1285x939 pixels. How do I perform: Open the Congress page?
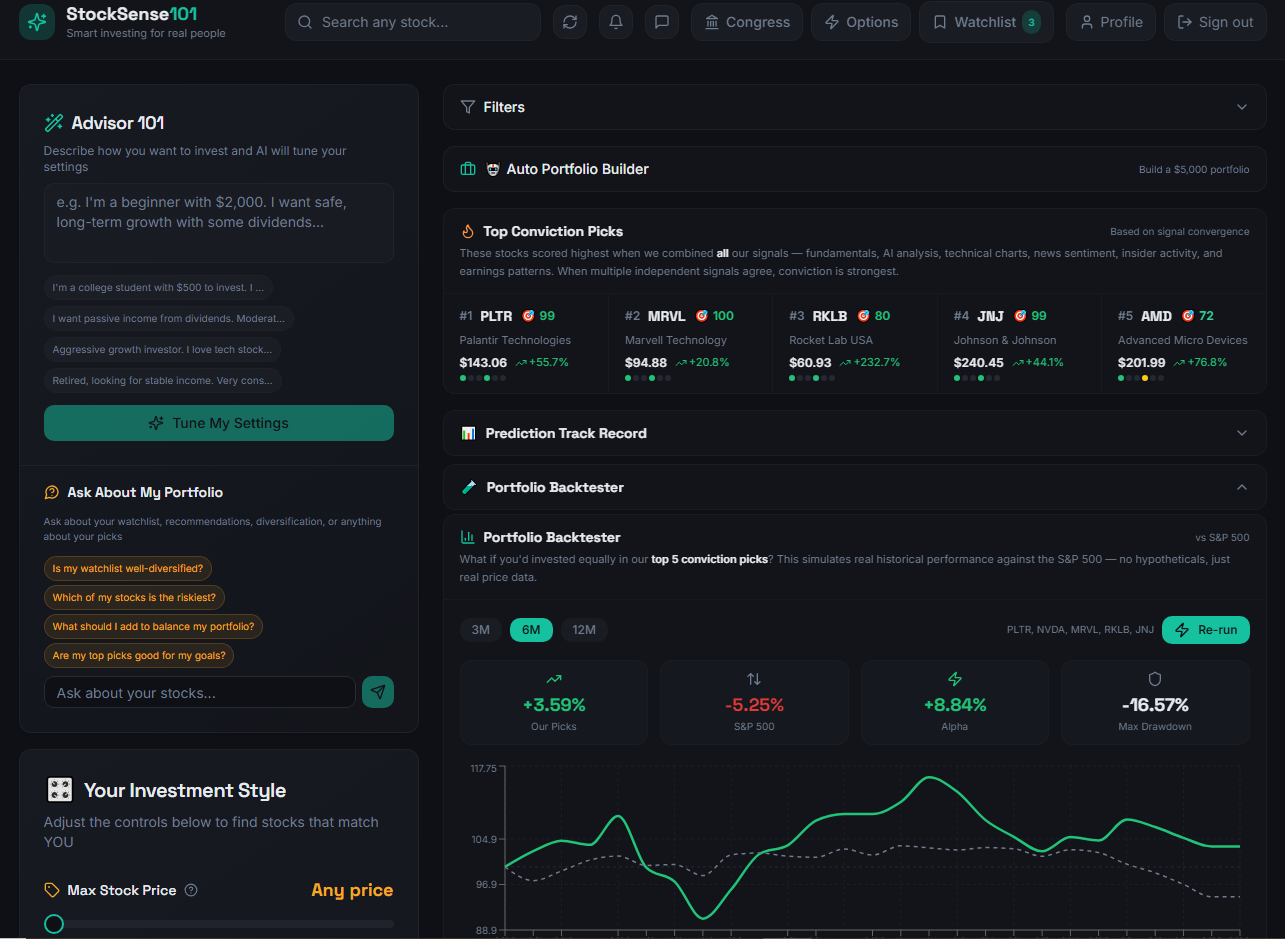click(746, 22)
